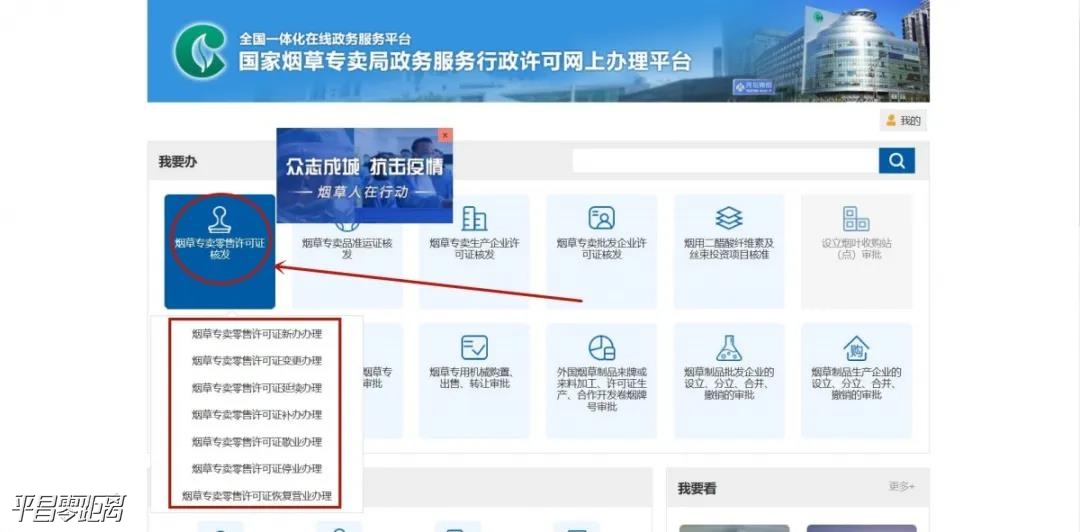The image size is (1080, 532).
Task: Click the layers icon above 烟用二醋酸纤维素及丝束投资项目核准
Action: point(729,218)
